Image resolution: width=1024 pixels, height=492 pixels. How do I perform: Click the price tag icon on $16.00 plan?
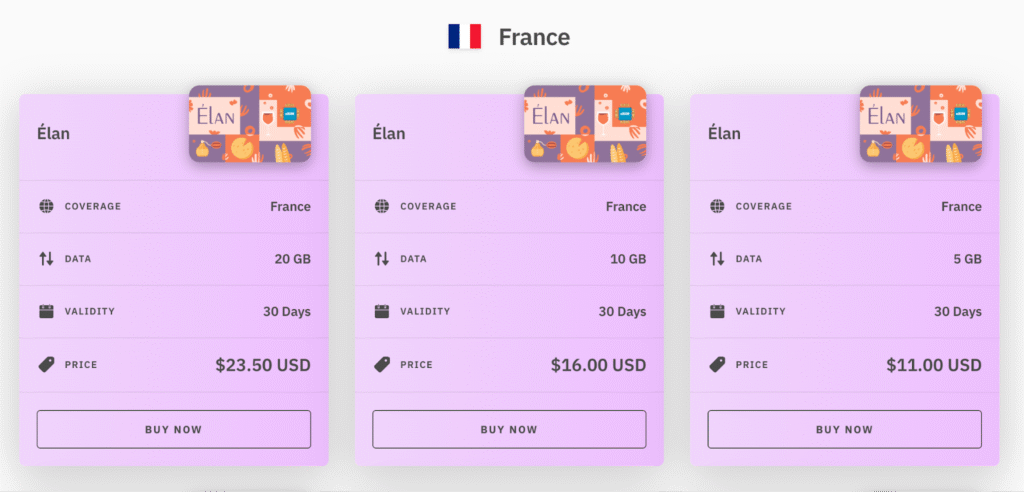[x=381, y=365]
